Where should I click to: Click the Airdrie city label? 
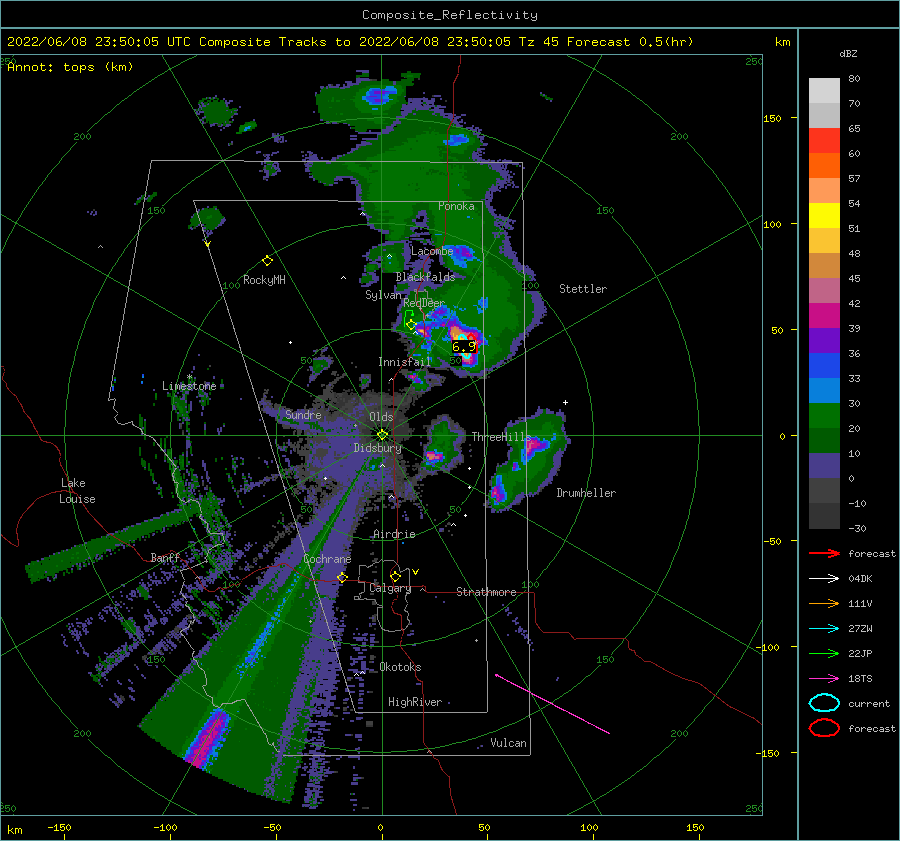point(394,534)
